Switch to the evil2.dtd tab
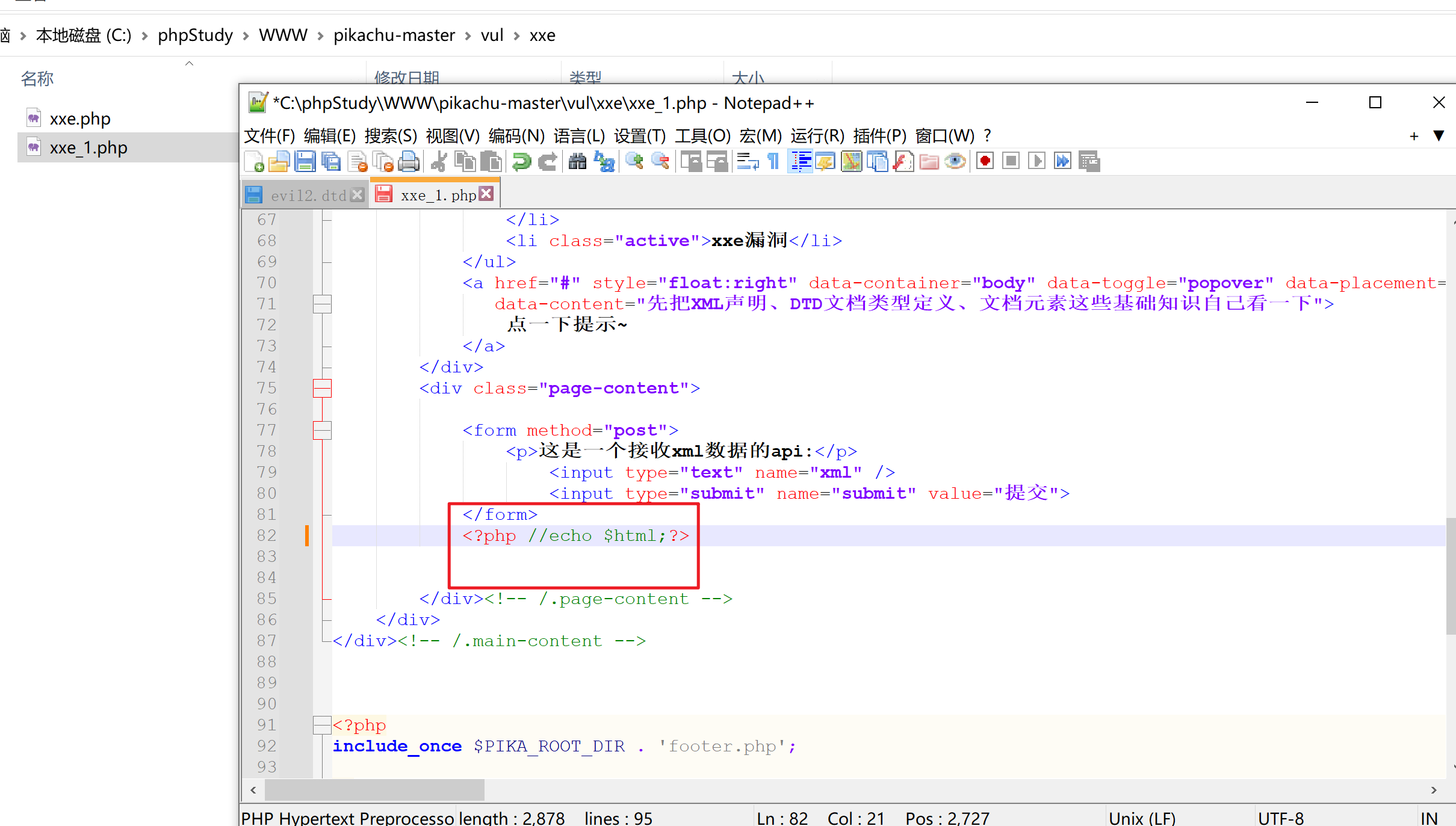 point(308,196)
